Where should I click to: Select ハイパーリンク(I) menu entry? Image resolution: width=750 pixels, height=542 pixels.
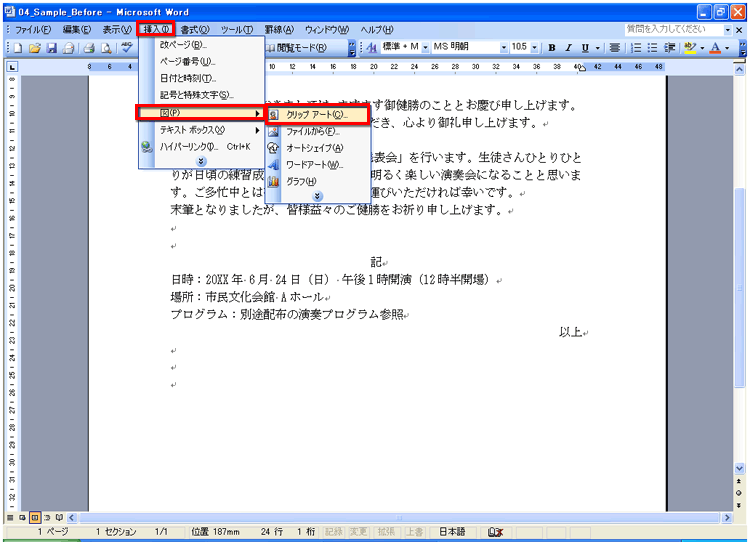pyautogui.click(x=201, y=147)
